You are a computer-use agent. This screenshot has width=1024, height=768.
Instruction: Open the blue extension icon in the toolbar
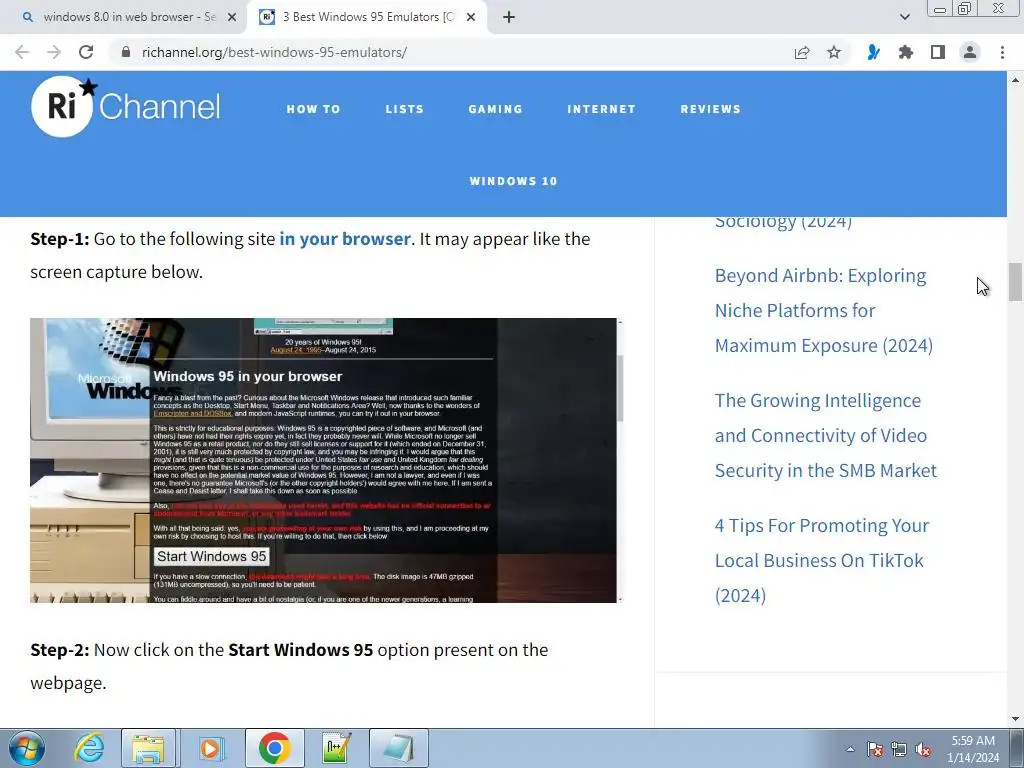point(873,52)
